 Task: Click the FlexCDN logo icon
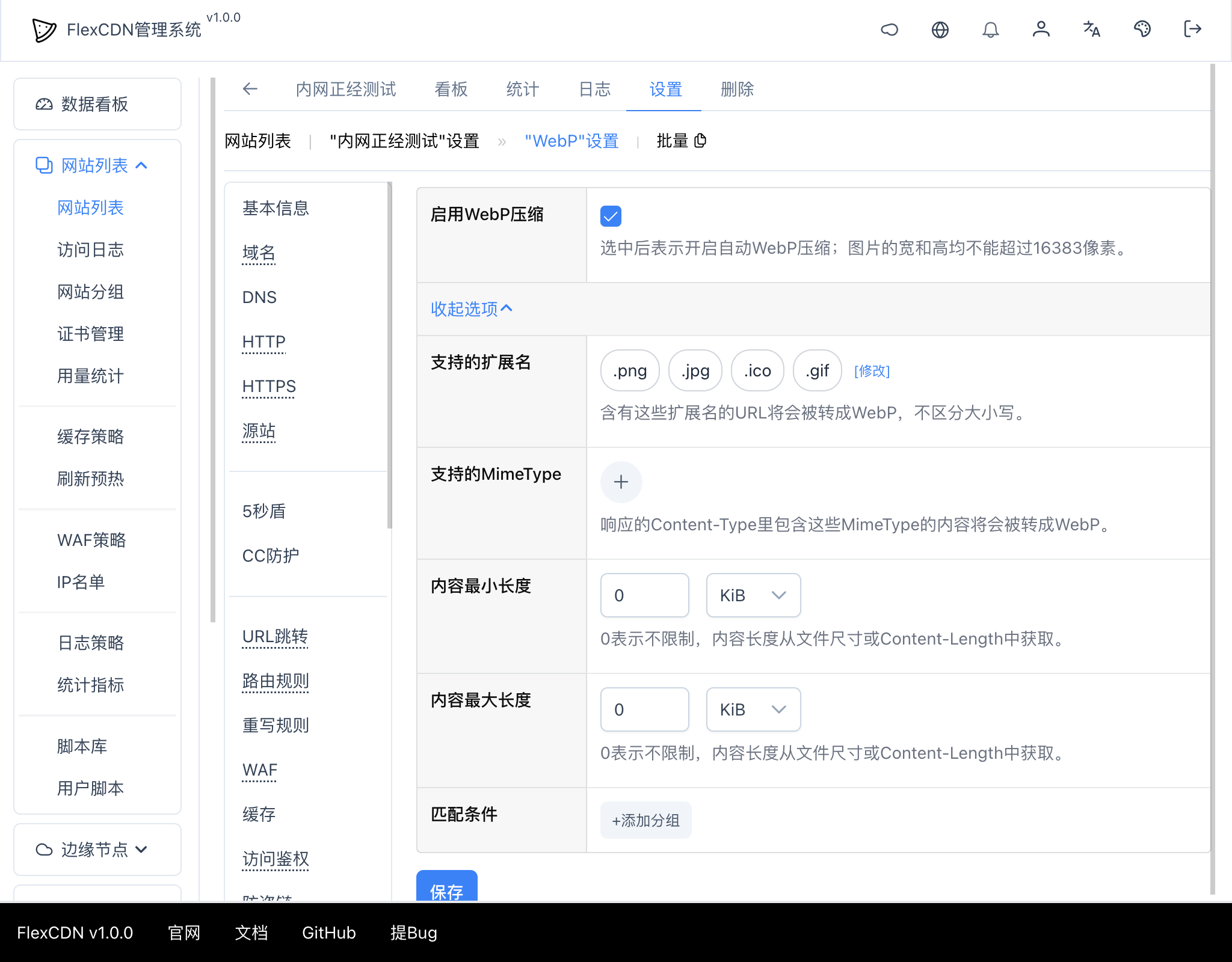(x=44, y=29)
